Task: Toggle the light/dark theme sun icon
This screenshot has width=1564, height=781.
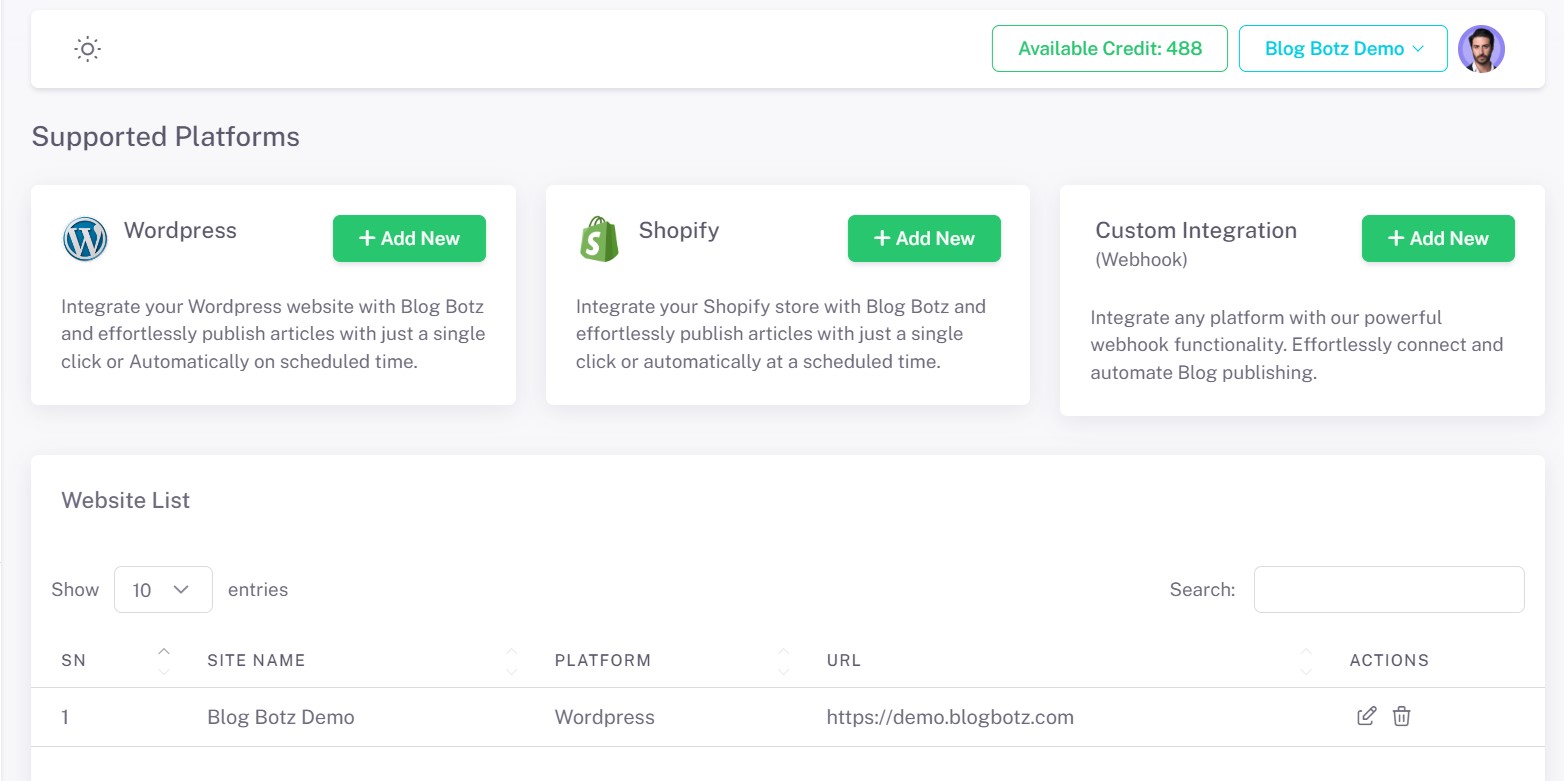Action: [88, 49]
